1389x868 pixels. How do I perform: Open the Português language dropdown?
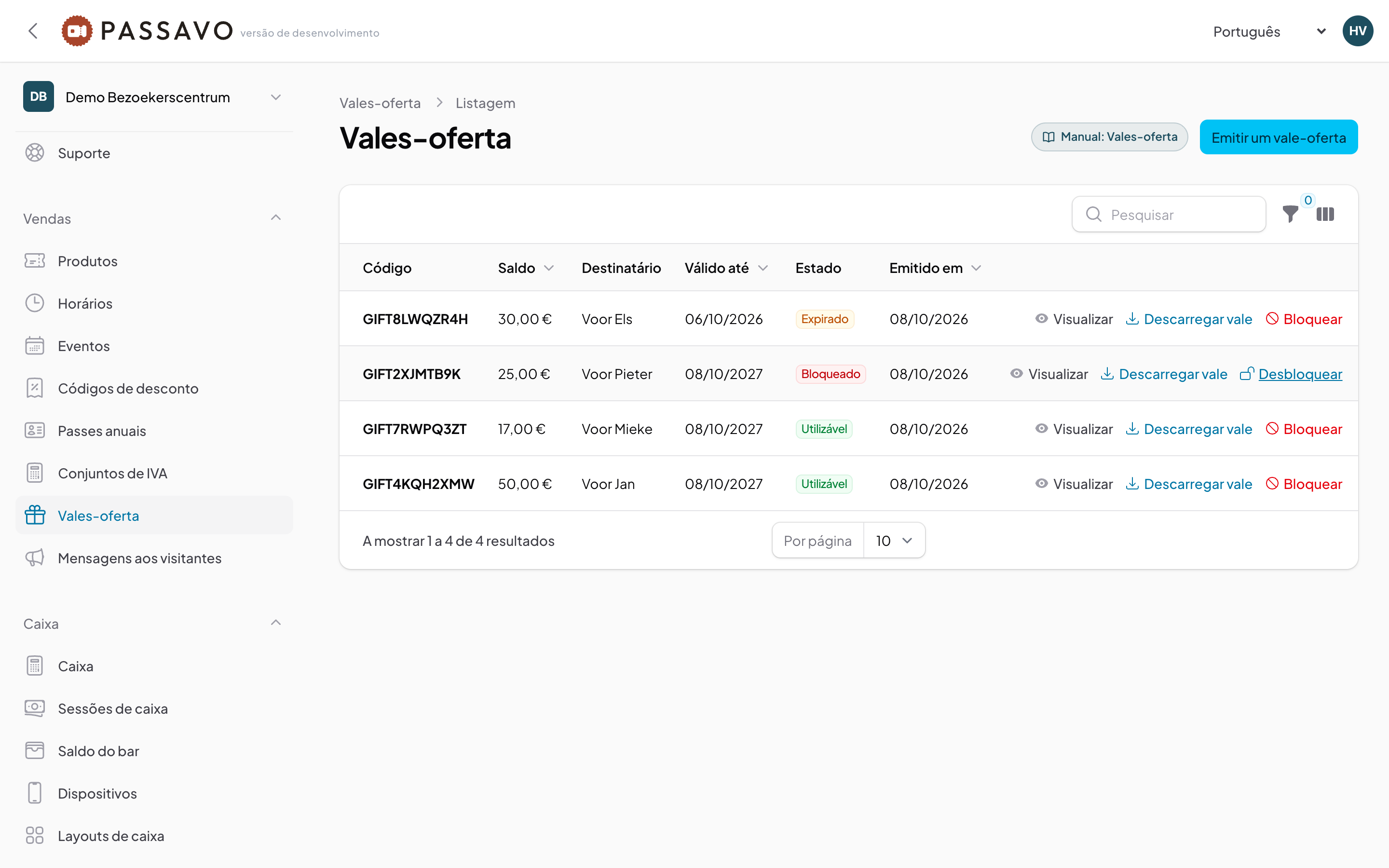1269,31
